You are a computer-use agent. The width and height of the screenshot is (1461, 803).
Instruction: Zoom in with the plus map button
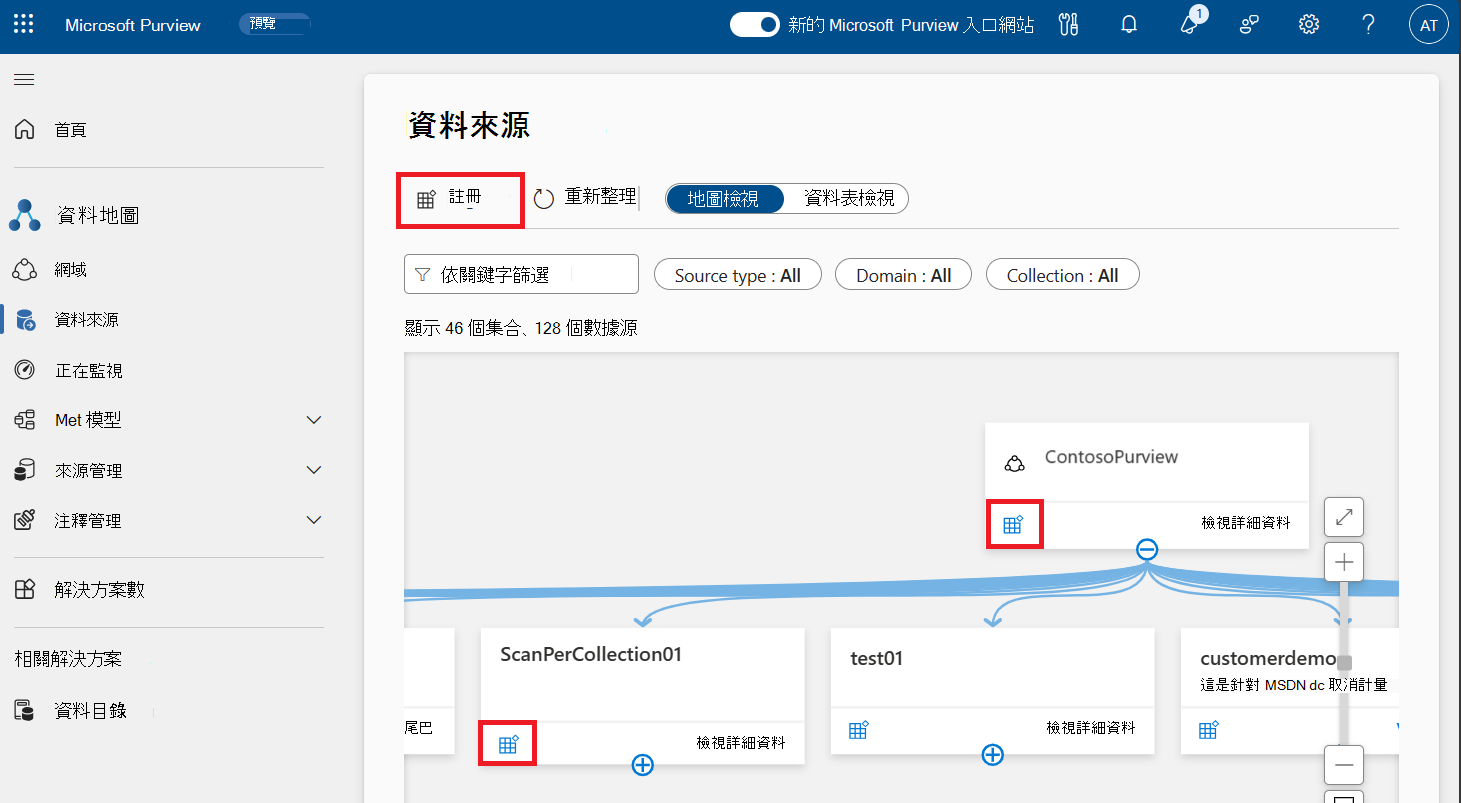point(1344,562)
